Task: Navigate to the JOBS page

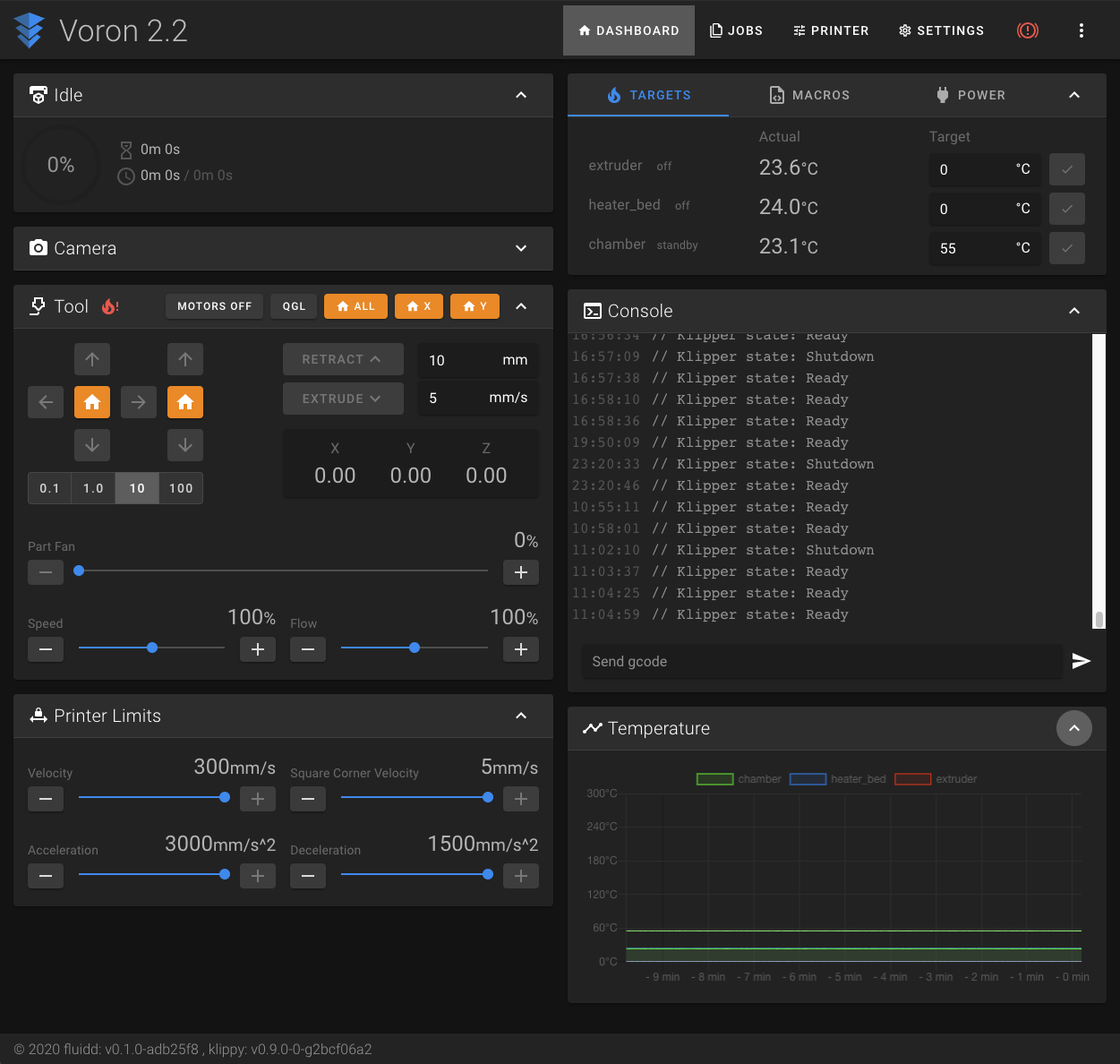Action: (x=736, y=30)
